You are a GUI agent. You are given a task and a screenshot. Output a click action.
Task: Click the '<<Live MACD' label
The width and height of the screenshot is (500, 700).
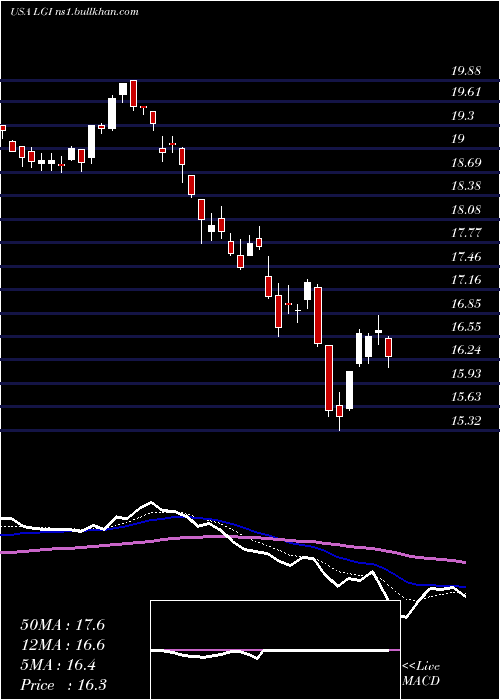[421, 673]
